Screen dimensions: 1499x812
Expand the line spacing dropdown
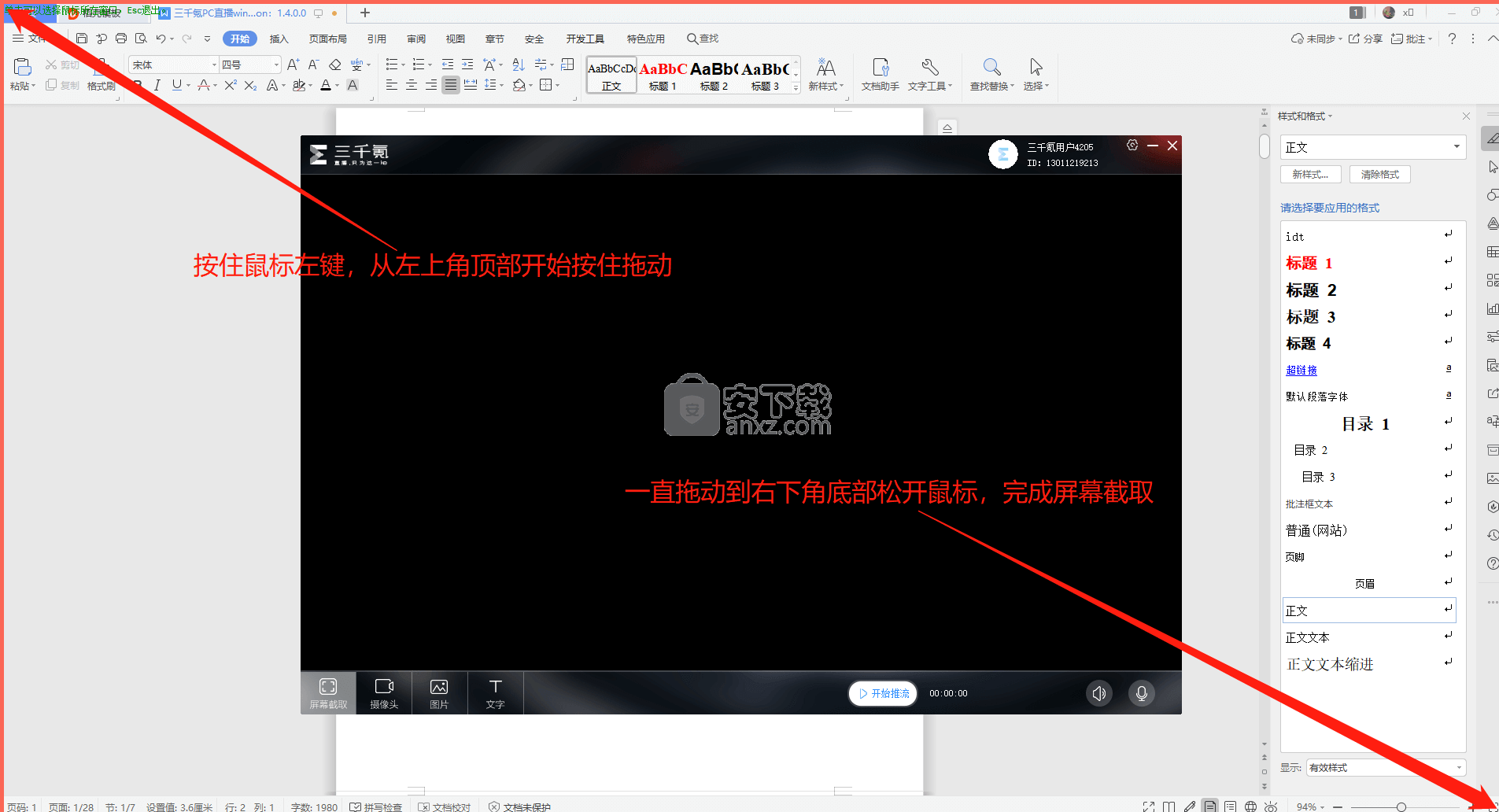pyautogui.click(x=501, y=86)
